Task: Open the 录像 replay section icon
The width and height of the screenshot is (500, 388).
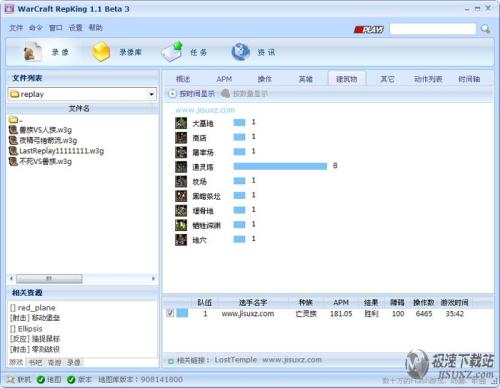Action: [33, 51]
